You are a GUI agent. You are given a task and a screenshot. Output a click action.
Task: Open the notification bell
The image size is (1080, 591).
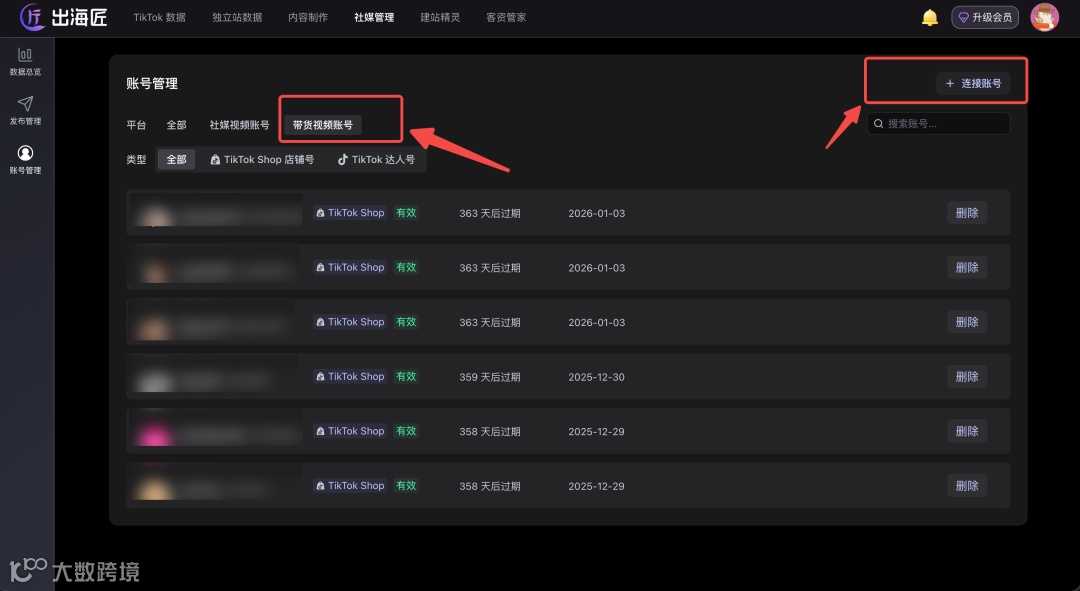point(929,17)
